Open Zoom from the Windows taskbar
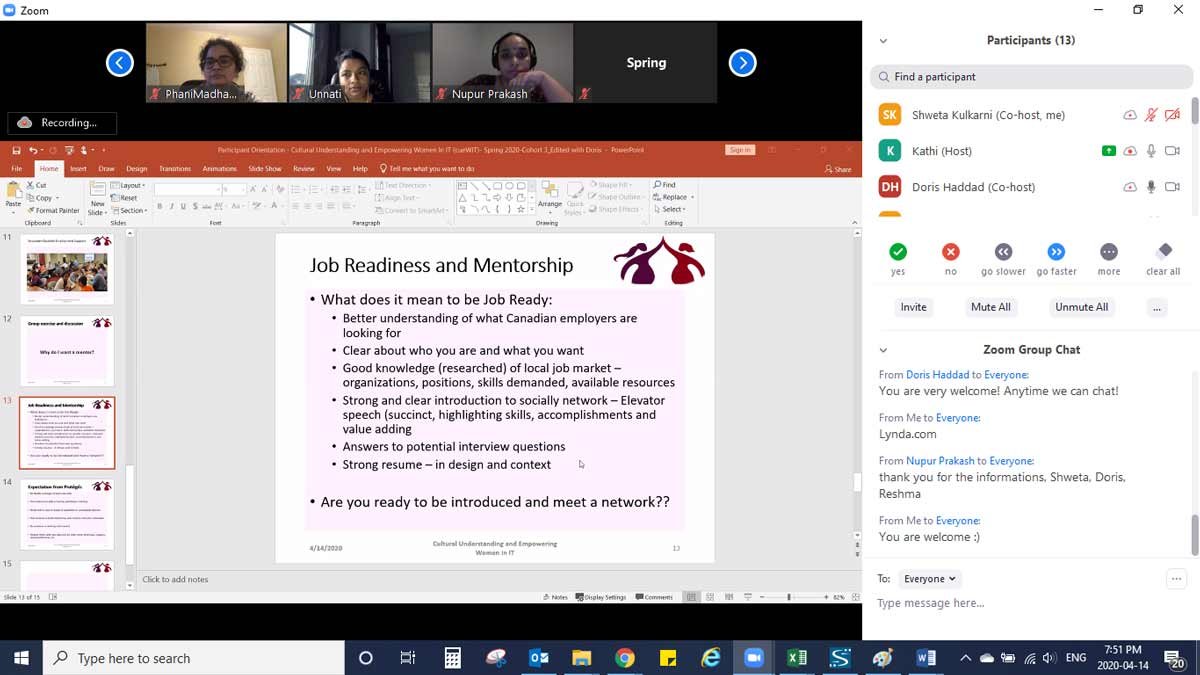 [x=753, y=658]
